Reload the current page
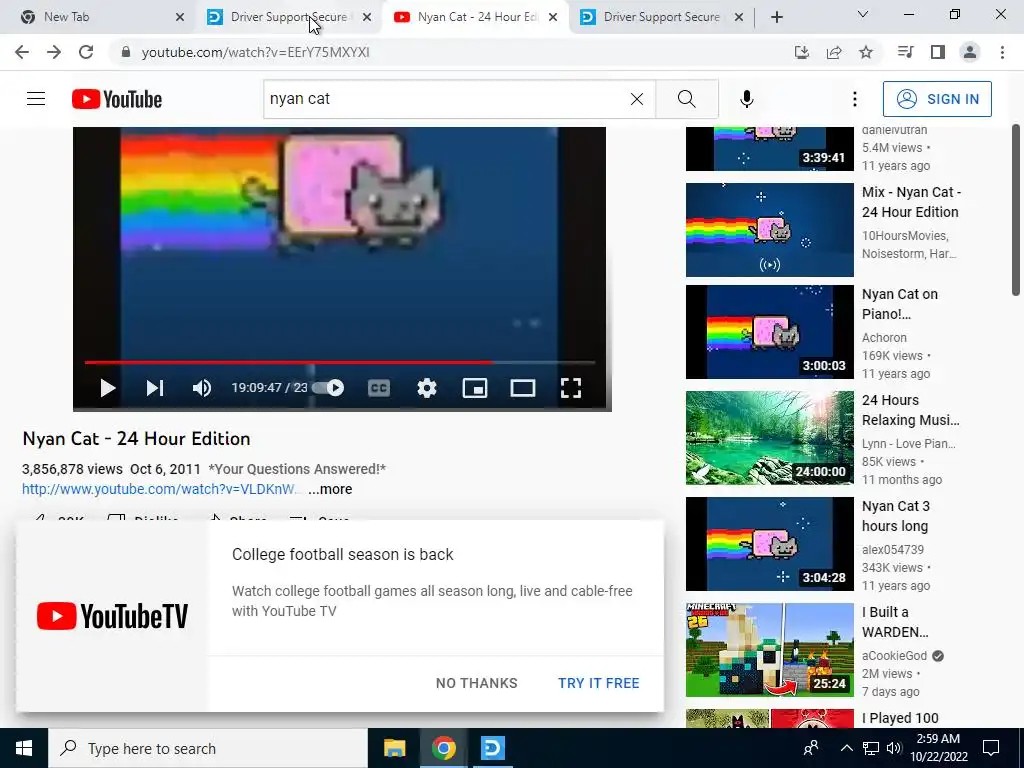The height and width of the screenshot is (768, 1024). point(86,52)
